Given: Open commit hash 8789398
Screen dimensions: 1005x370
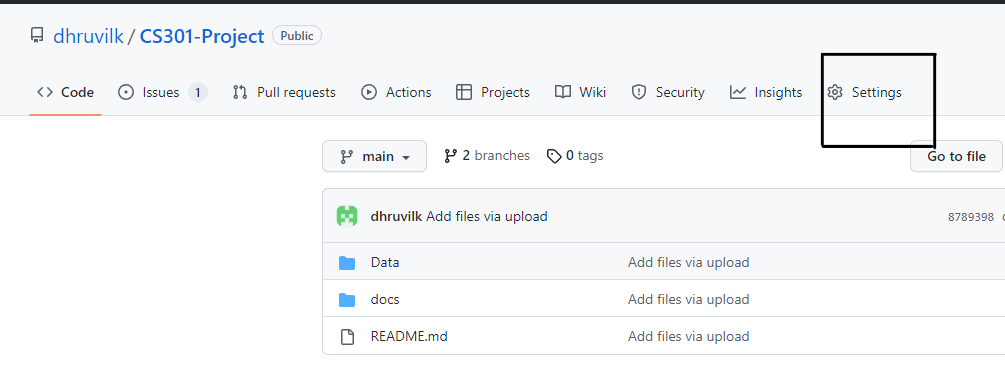Looking at the screenshot, I should (x=970, y=217).
